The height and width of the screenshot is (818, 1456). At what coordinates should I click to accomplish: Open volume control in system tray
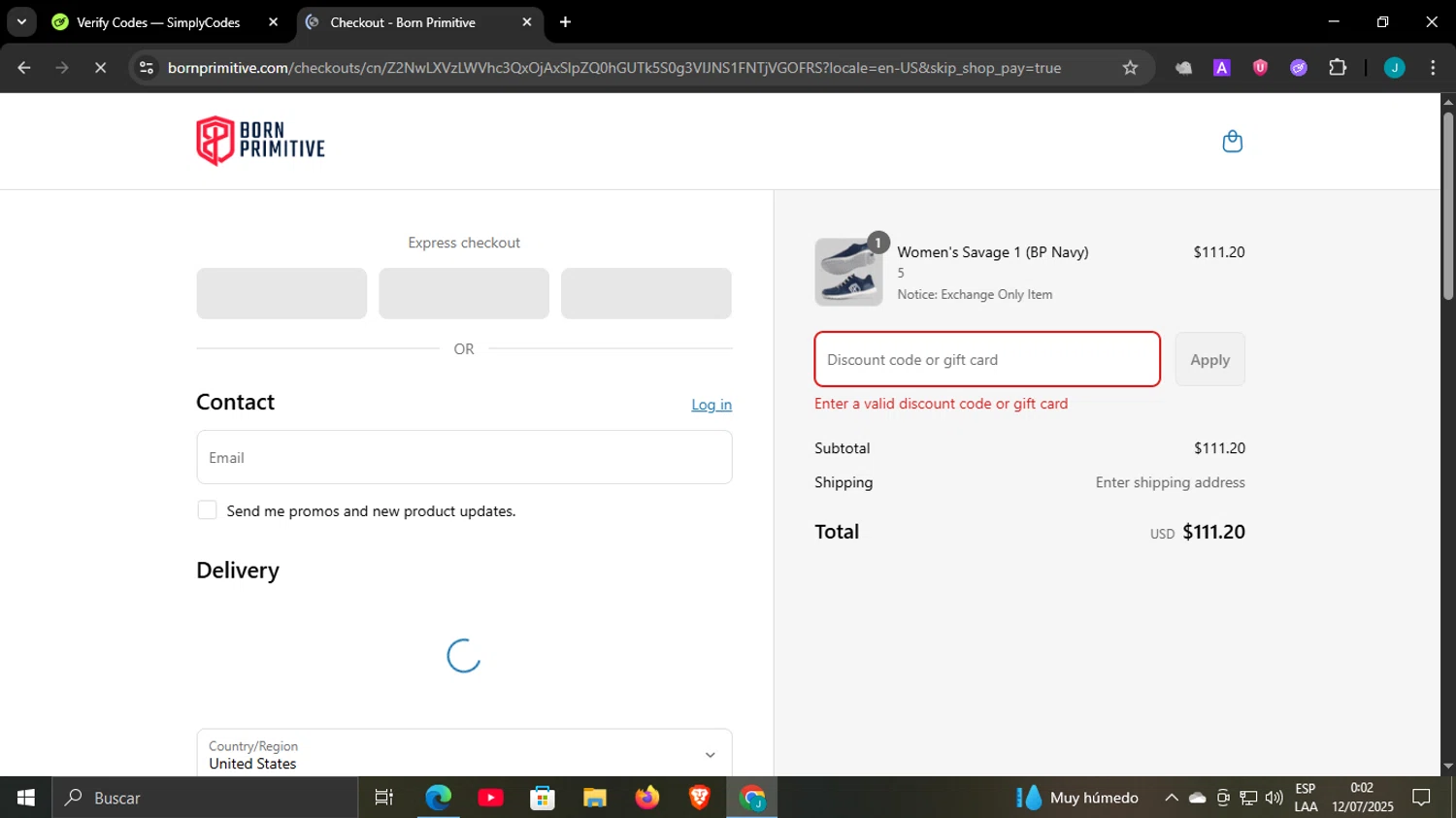click(1274, 798)
